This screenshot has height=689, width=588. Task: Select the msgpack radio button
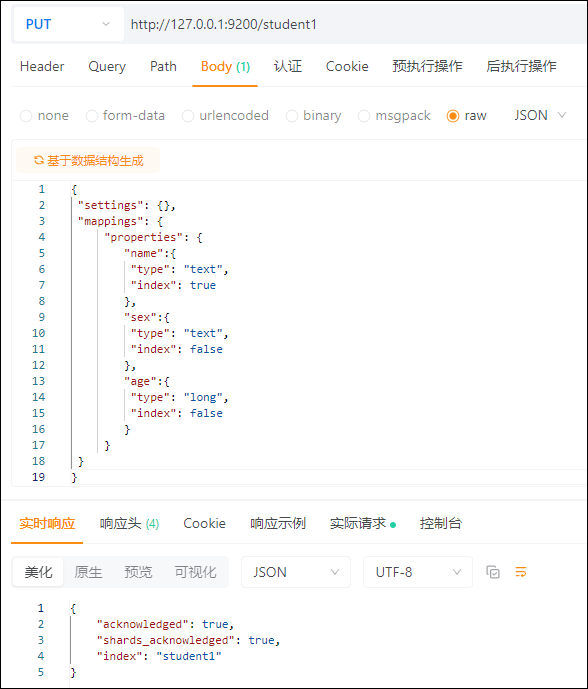coord(364,116)
